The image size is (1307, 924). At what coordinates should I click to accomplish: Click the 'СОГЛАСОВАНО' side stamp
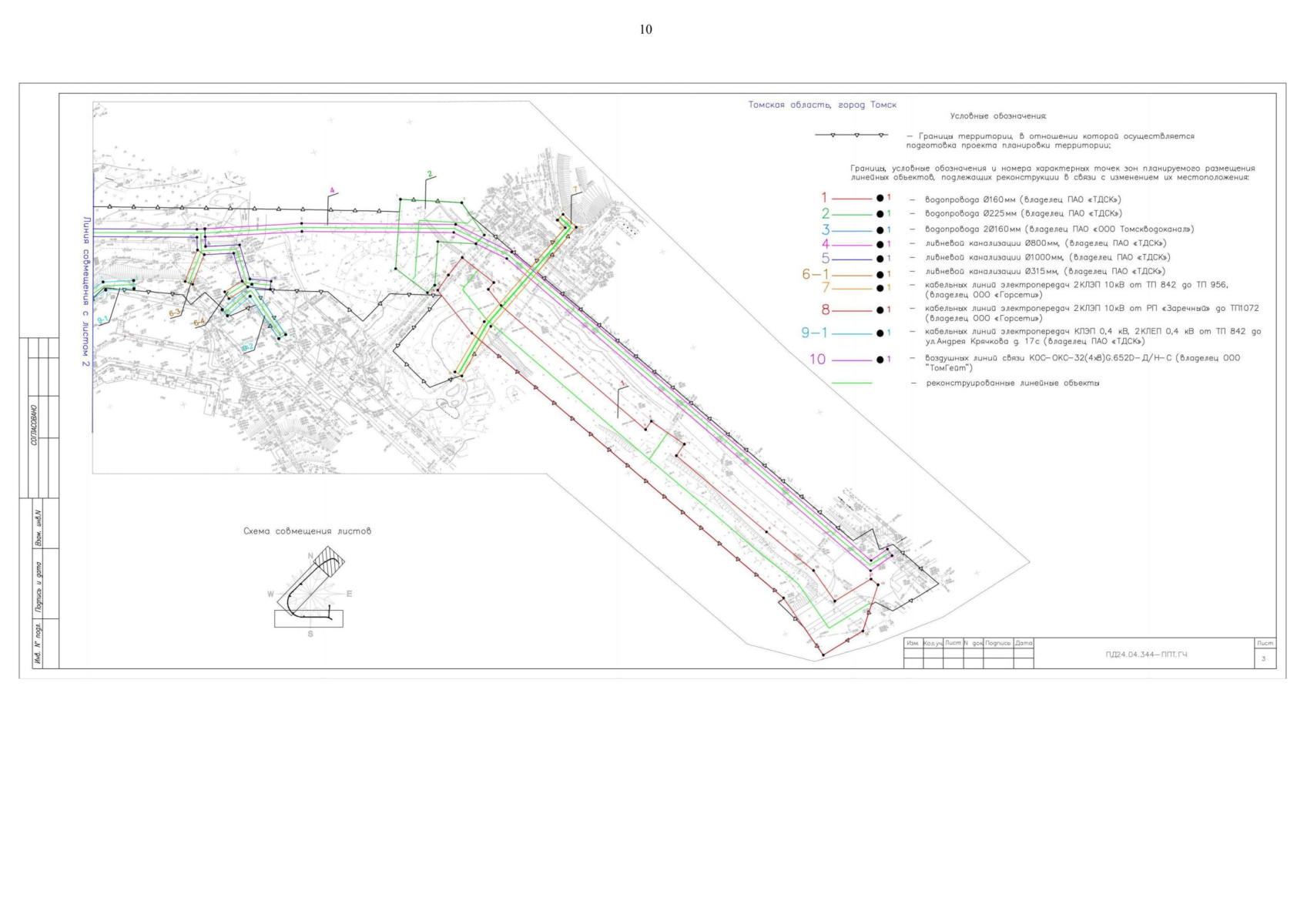[33, 425]
